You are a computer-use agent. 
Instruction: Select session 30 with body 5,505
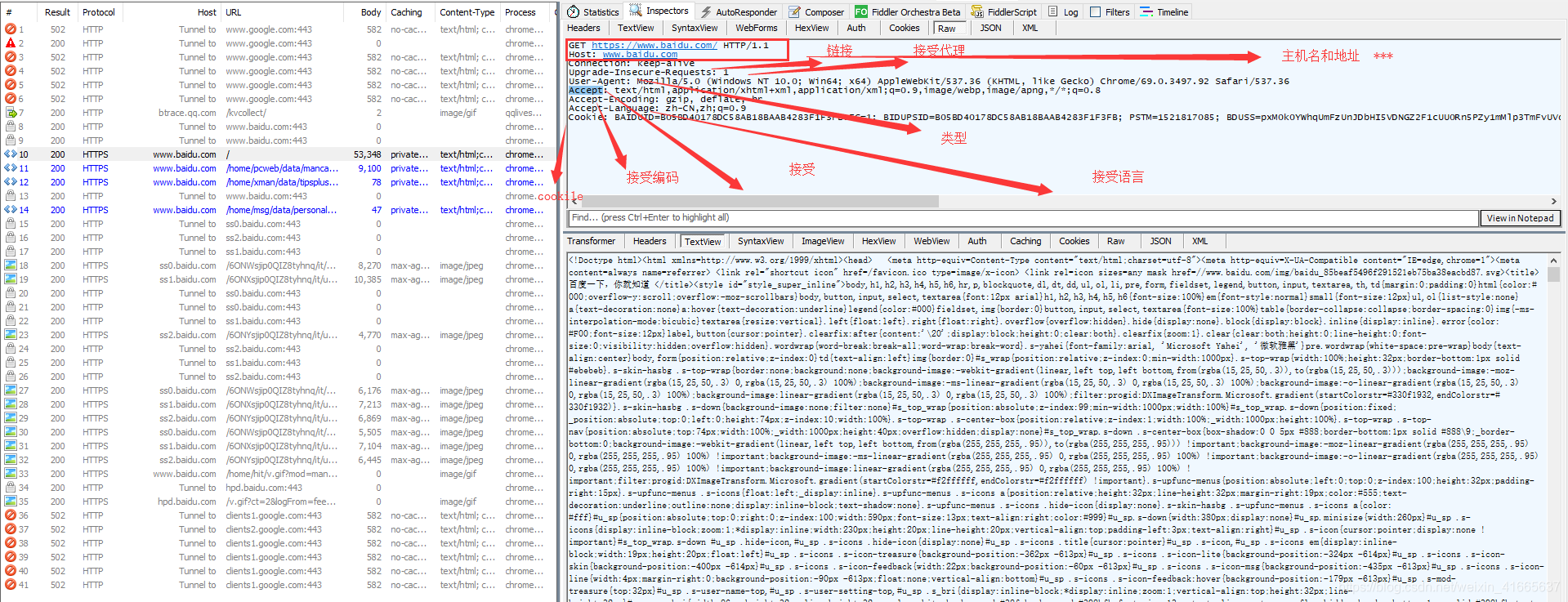278,432
